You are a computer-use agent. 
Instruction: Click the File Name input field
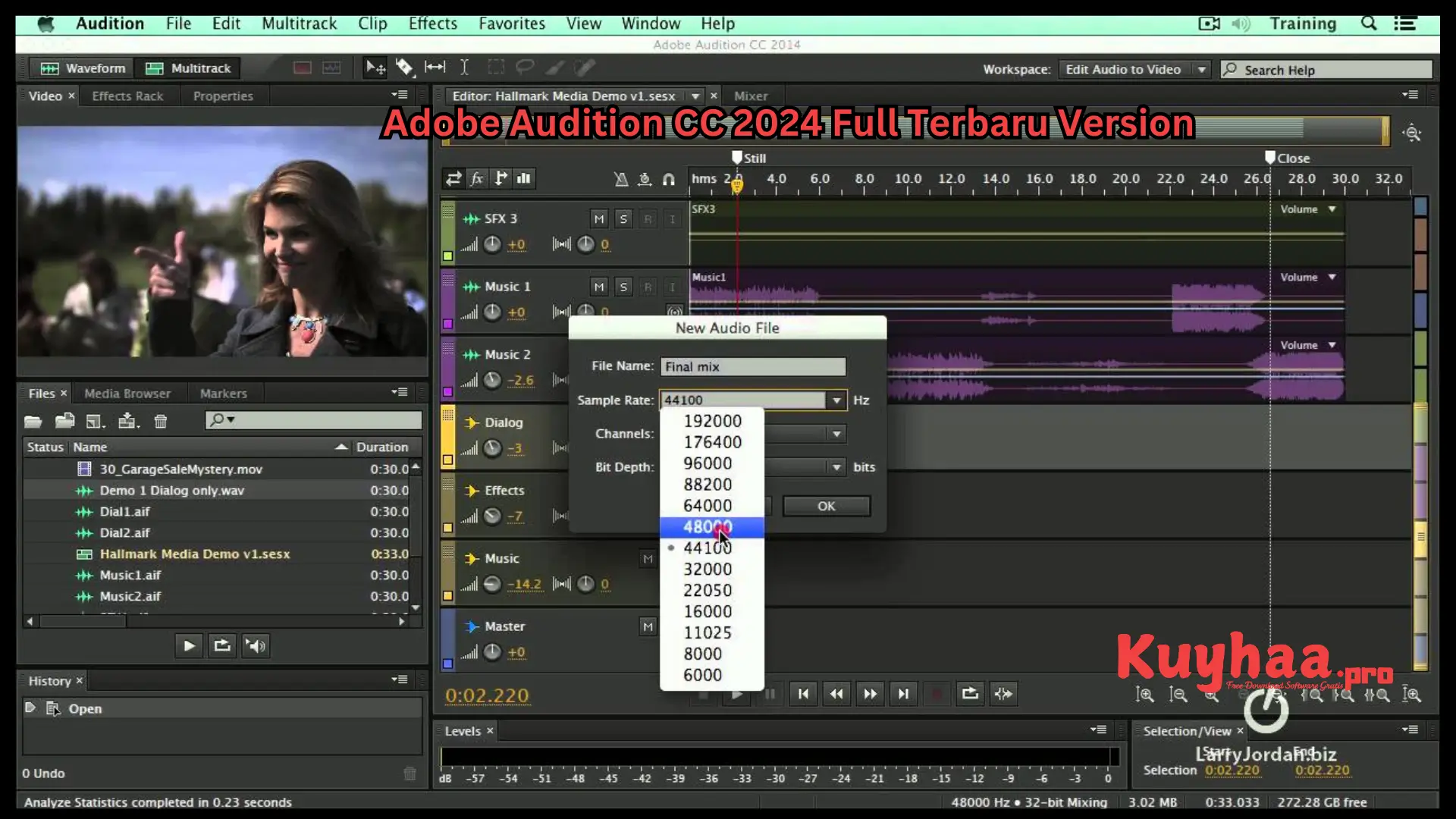pos(753,367)
